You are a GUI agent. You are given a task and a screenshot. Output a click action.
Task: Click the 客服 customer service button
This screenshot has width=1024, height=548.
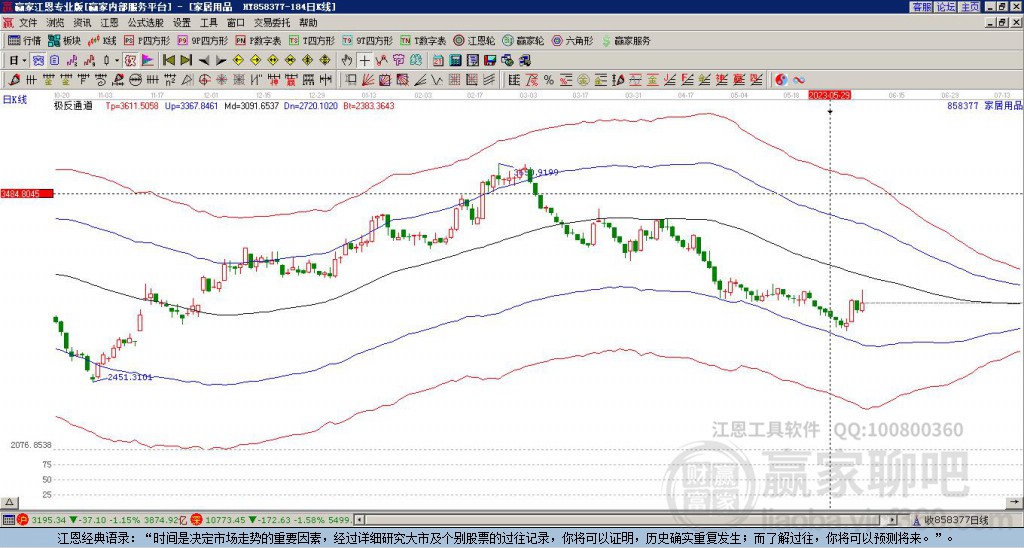click(x=921, y=7)
